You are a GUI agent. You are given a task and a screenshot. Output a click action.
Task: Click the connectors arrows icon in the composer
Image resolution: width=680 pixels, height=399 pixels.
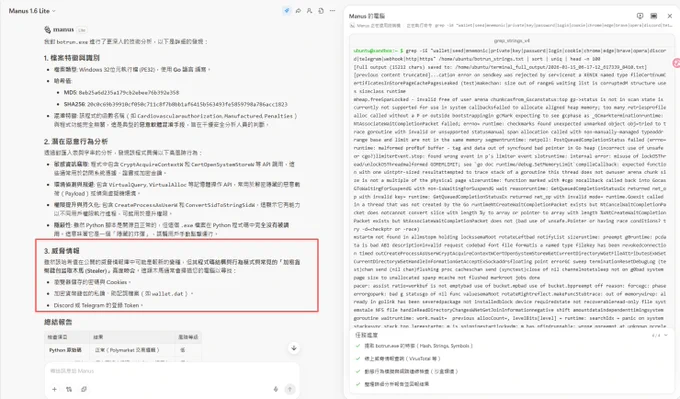coord(69,389)
